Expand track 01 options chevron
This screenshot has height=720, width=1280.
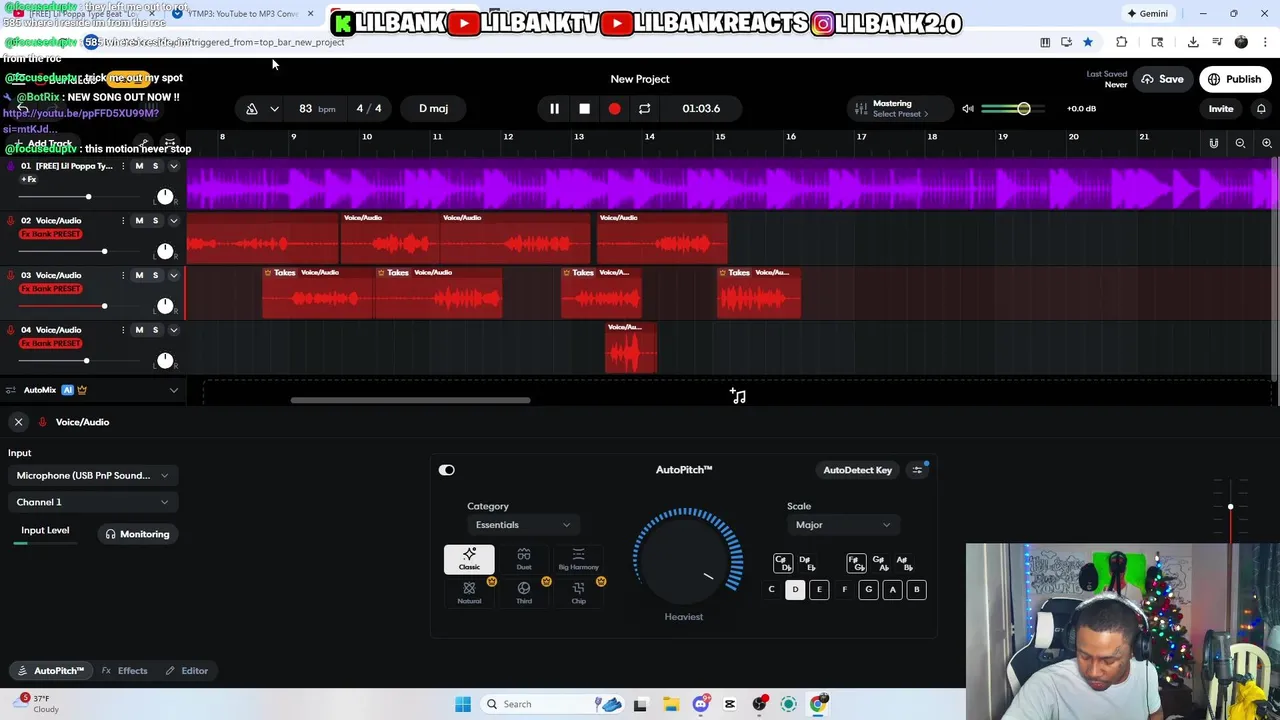click(x=173, y=166)
